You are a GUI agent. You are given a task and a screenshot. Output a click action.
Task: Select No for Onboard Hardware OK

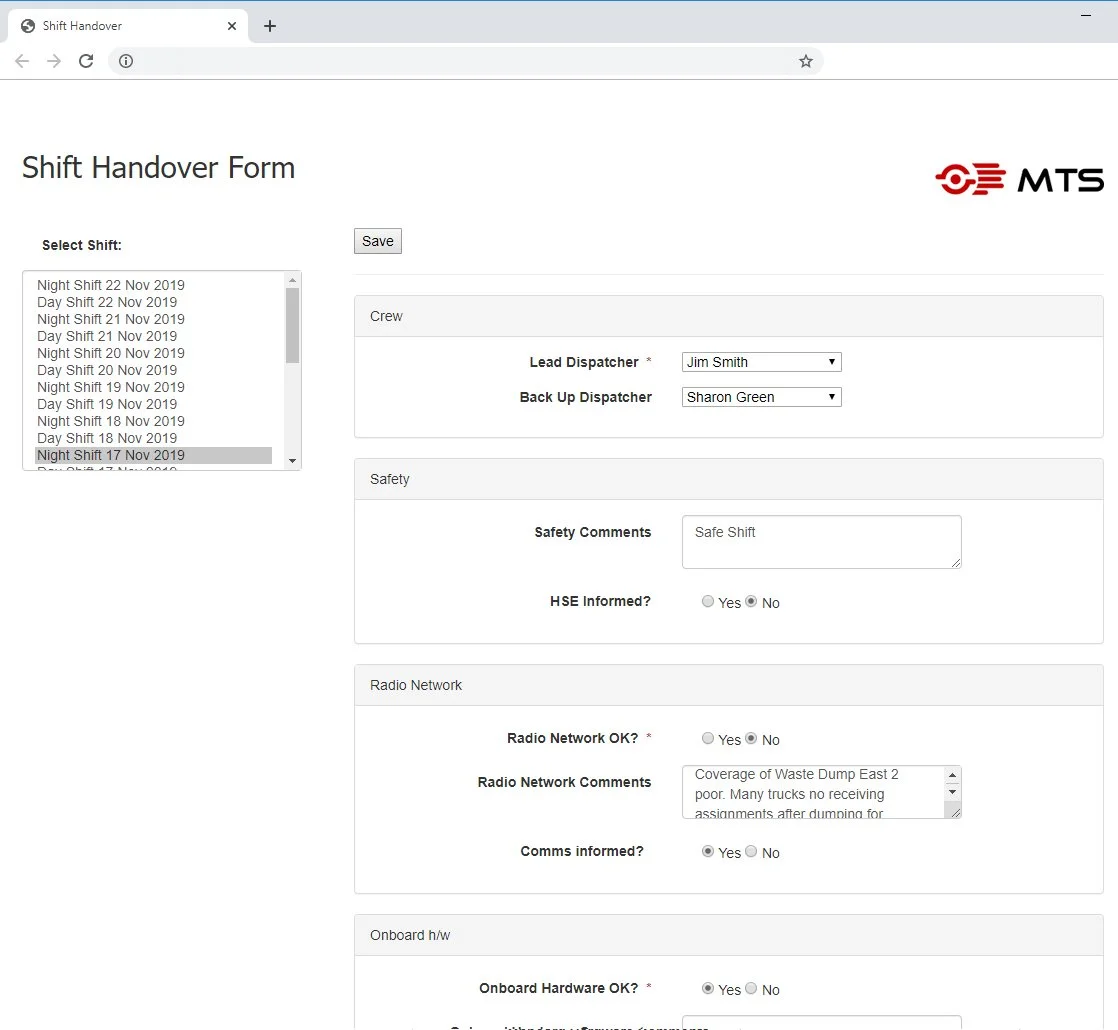pos(752,989)
